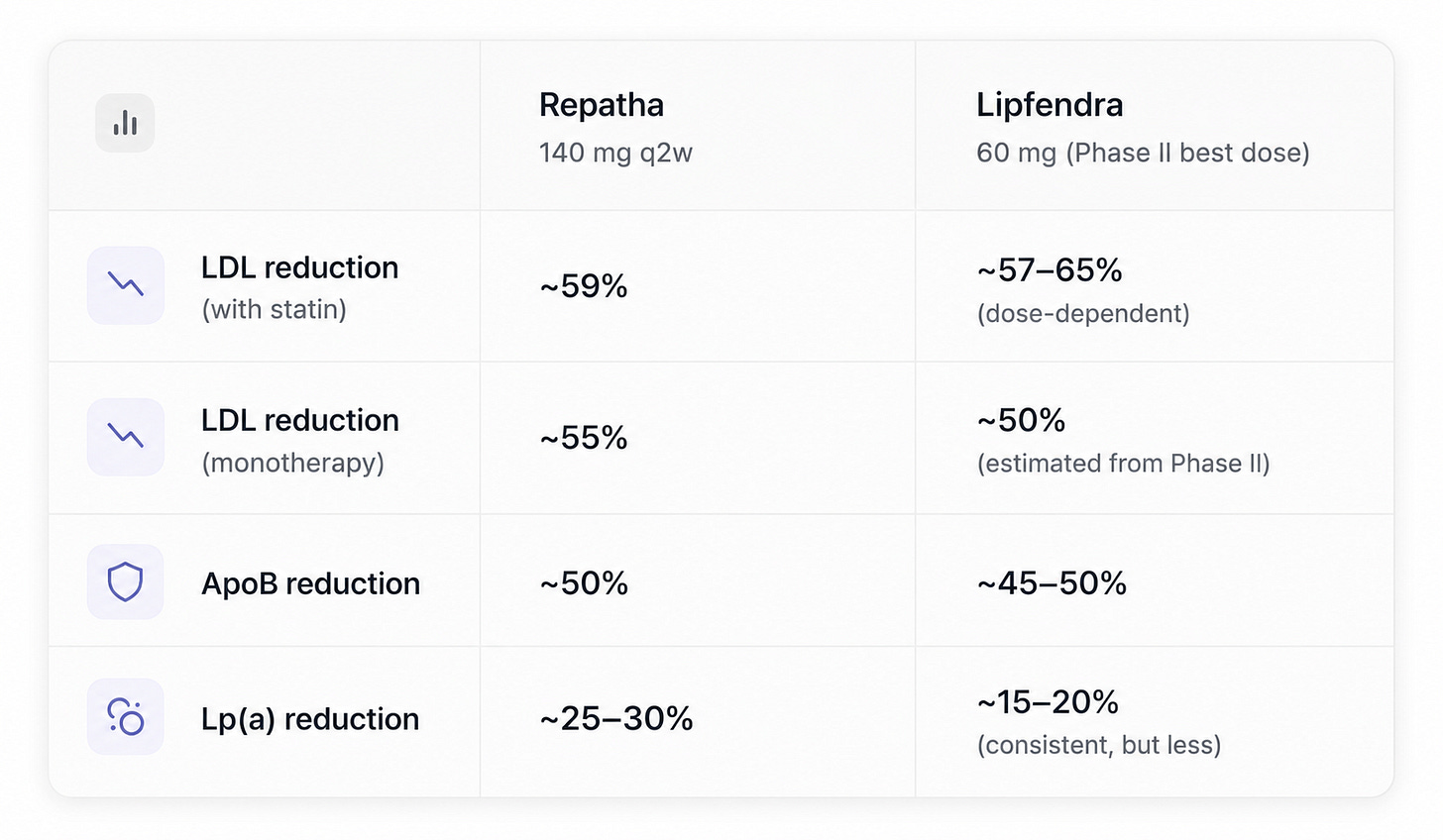Viewport: 1443px width, 840px height.
Task: Click Lipfendra's ~50% estimated value
Action: (1021, 420)
